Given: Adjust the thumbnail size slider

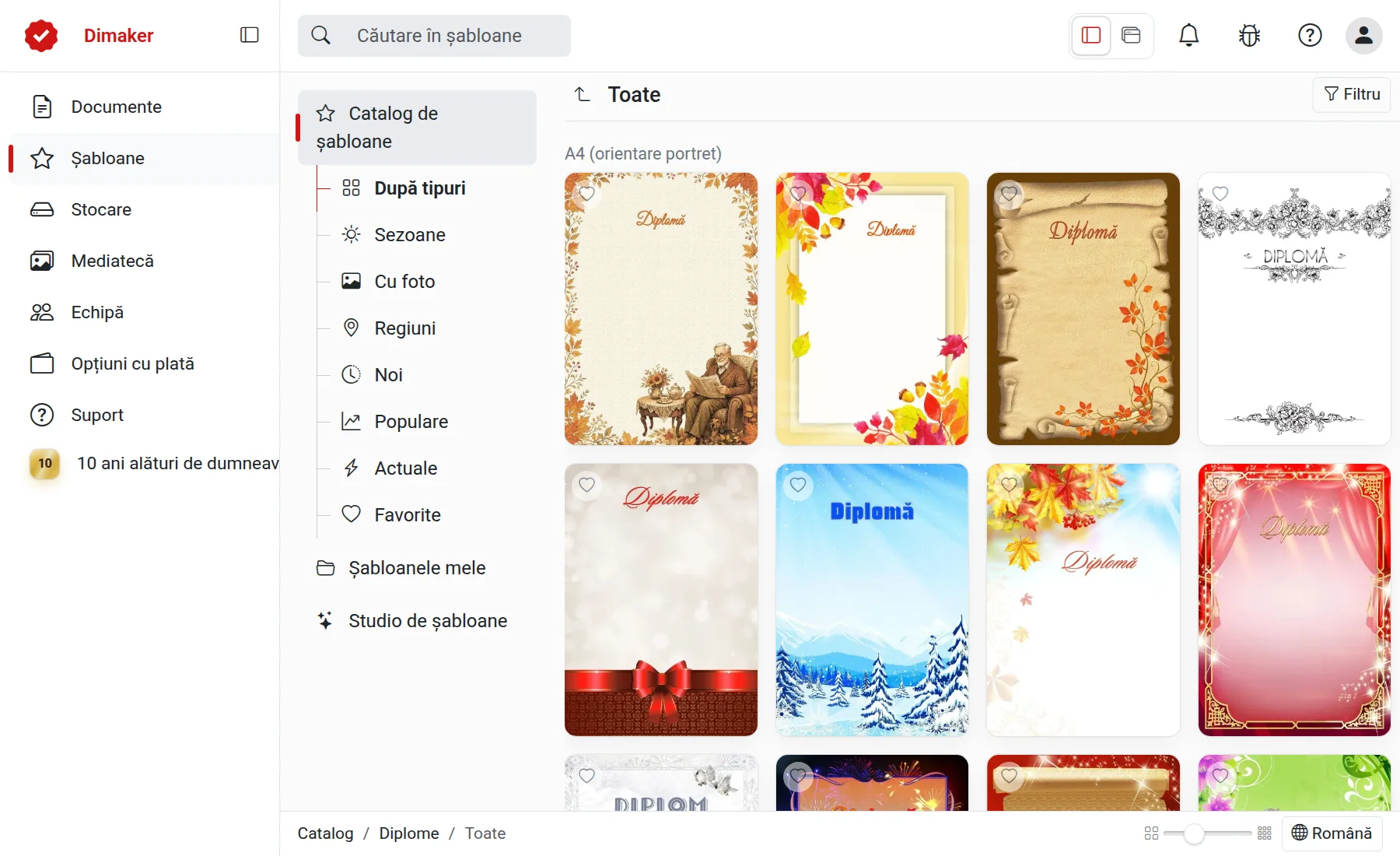Looking at the screenshot, I should (x=1208, y=833).
